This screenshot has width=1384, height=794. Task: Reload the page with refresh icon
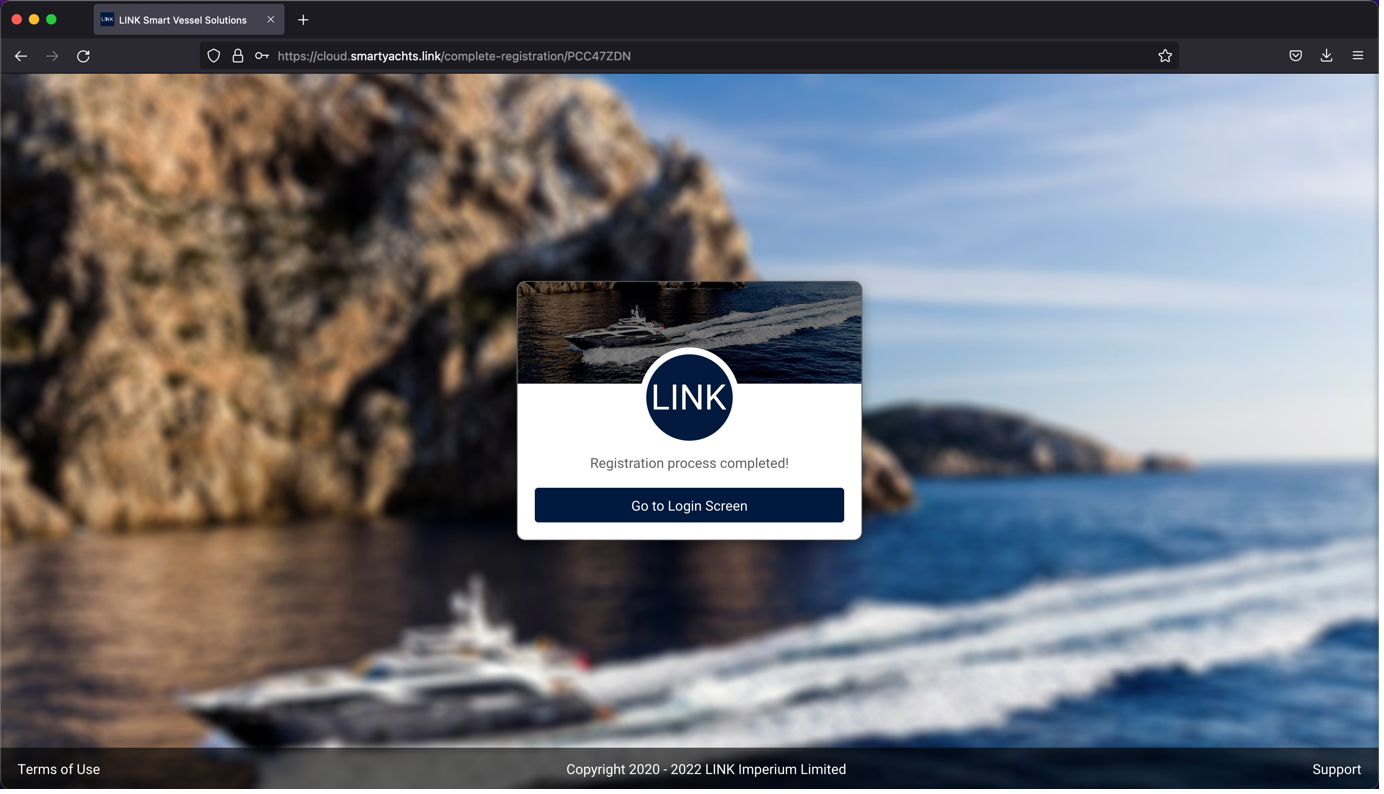coord(84,57)
